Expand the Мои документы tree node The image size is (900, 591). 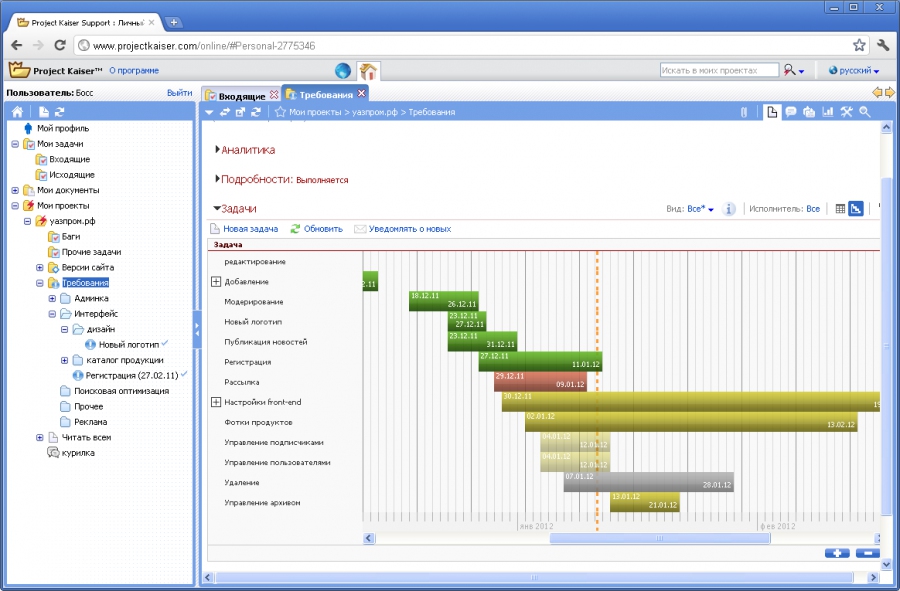[15, 190]
